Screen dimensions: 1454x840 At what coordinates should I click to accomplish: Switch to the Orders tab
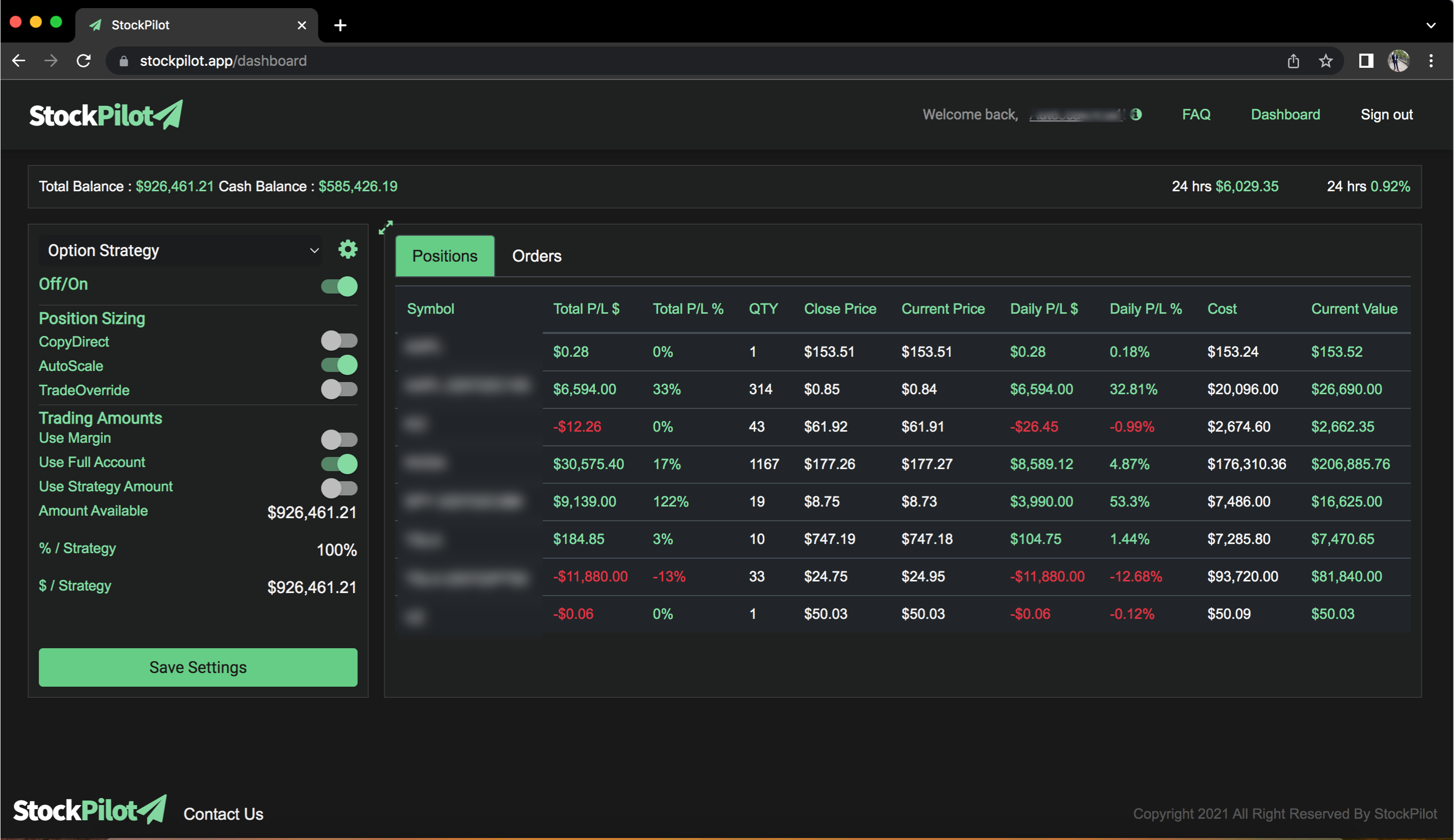click(x=537, y=256)
